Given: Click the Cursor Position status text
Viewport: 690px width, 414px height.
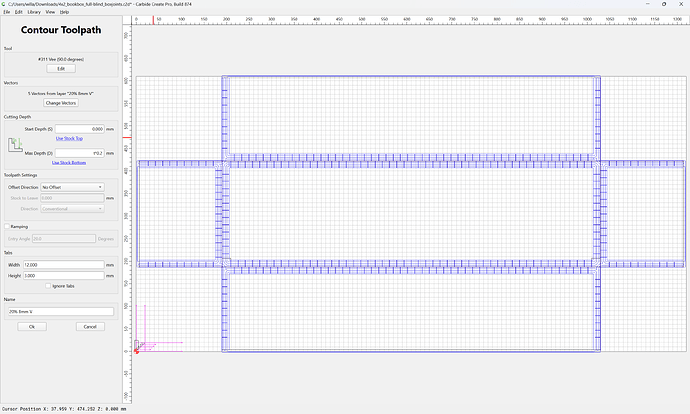Looking at the screenshot, I should [64, 409].
